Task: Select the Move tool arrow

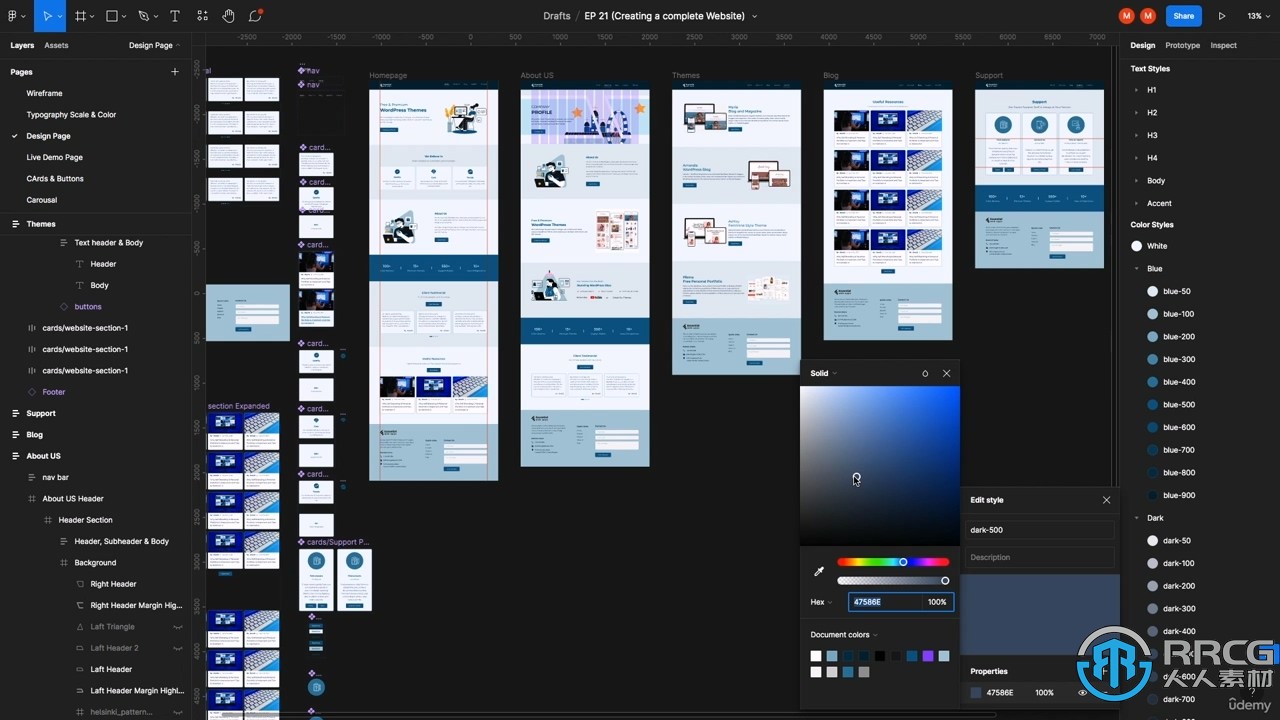Action: [x=47, y=16]
